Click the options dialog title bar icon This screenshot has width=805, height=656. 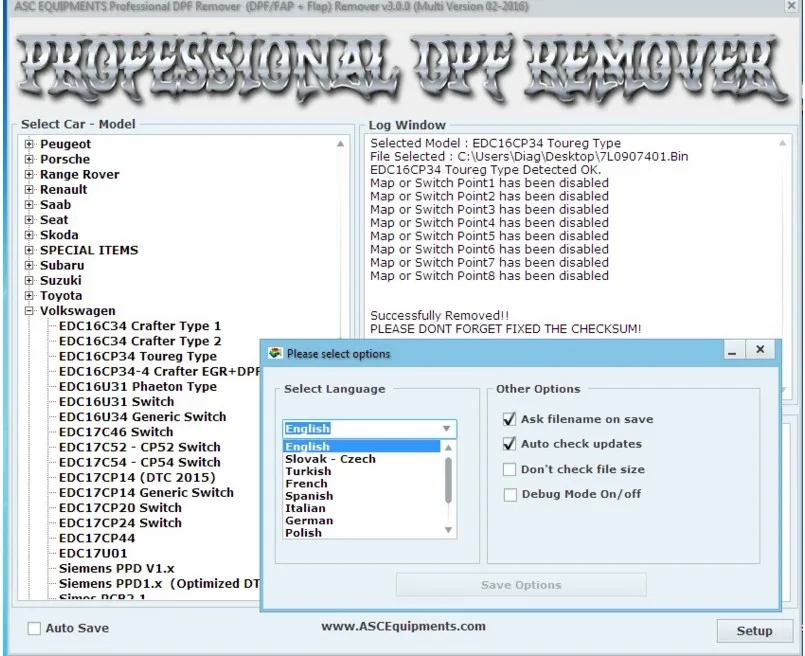tap(275, 353)
